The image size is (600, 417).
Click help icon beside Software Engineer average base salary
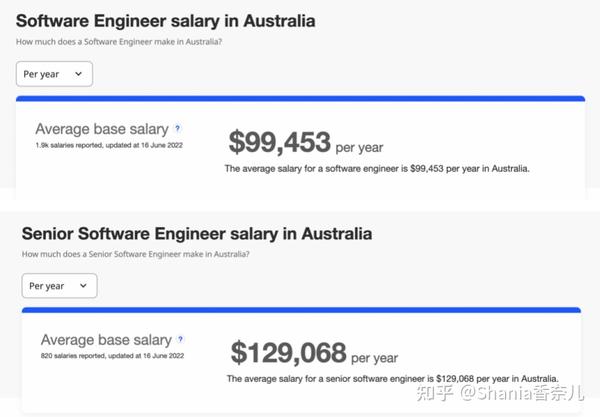(x=178, y=128)
